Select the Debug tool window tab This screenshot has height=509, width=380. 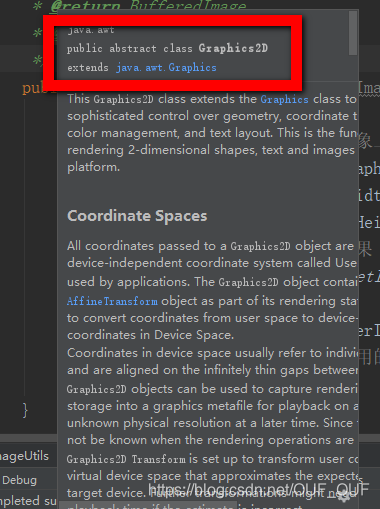coord(19,480)
